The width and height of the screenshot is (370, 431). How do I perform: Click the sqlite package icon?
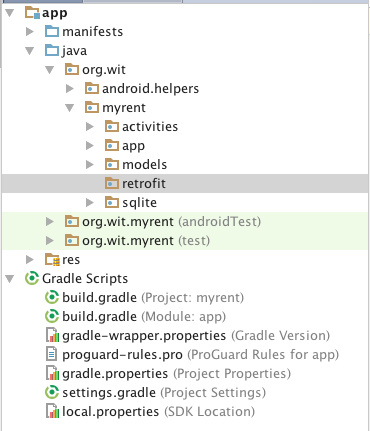(x=112, y=202)
